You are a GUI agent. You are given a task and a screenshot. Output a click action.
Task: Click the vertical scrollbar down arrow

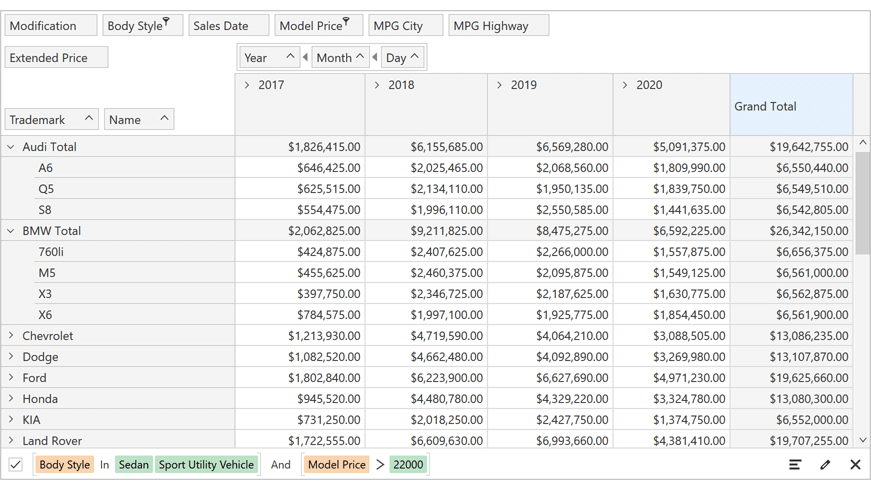[x=863, y=440]
